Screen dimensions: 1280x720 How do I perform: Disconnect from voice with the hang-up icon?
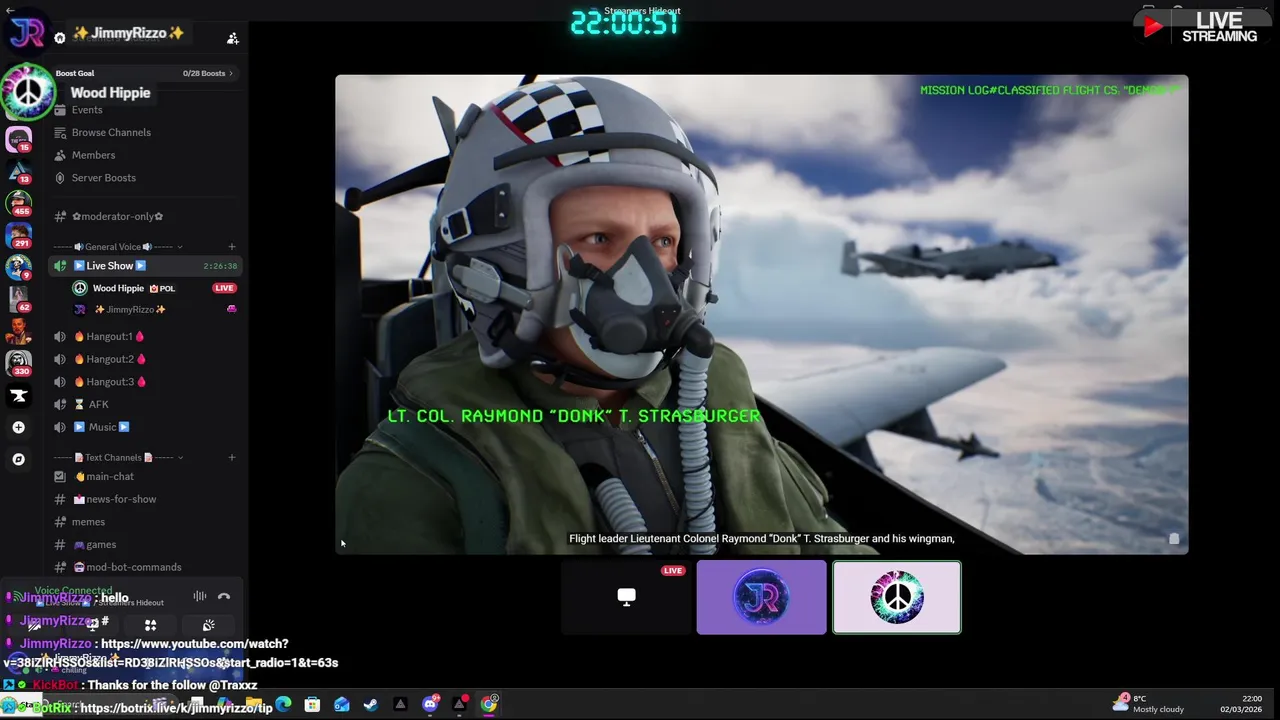tap(224, 597)
